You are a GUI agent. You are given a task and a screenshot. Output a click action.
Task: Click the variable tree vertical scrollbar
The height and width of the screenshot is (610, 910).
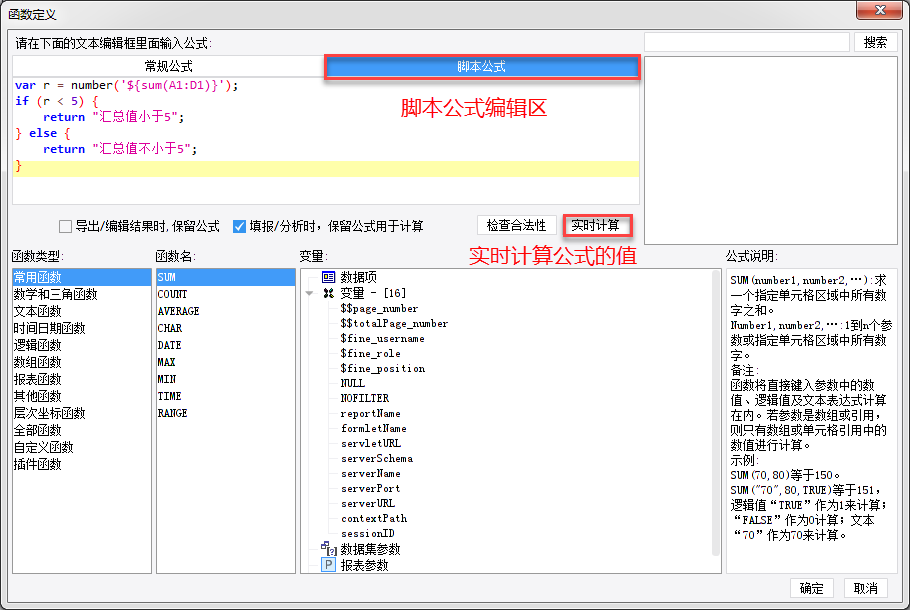point(716,413)
